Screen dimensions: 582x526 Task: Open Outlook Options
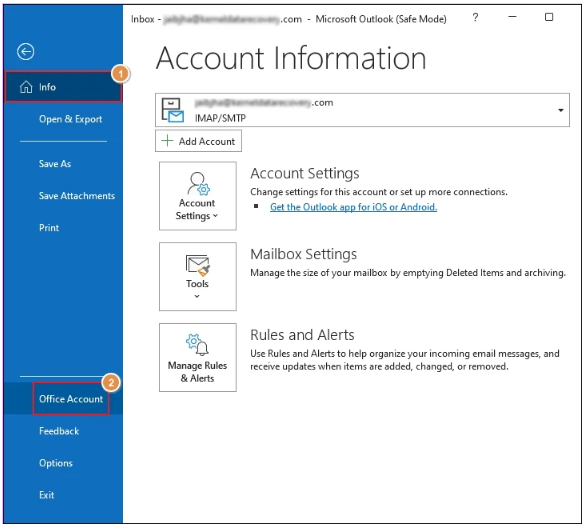tap(56, 463)
